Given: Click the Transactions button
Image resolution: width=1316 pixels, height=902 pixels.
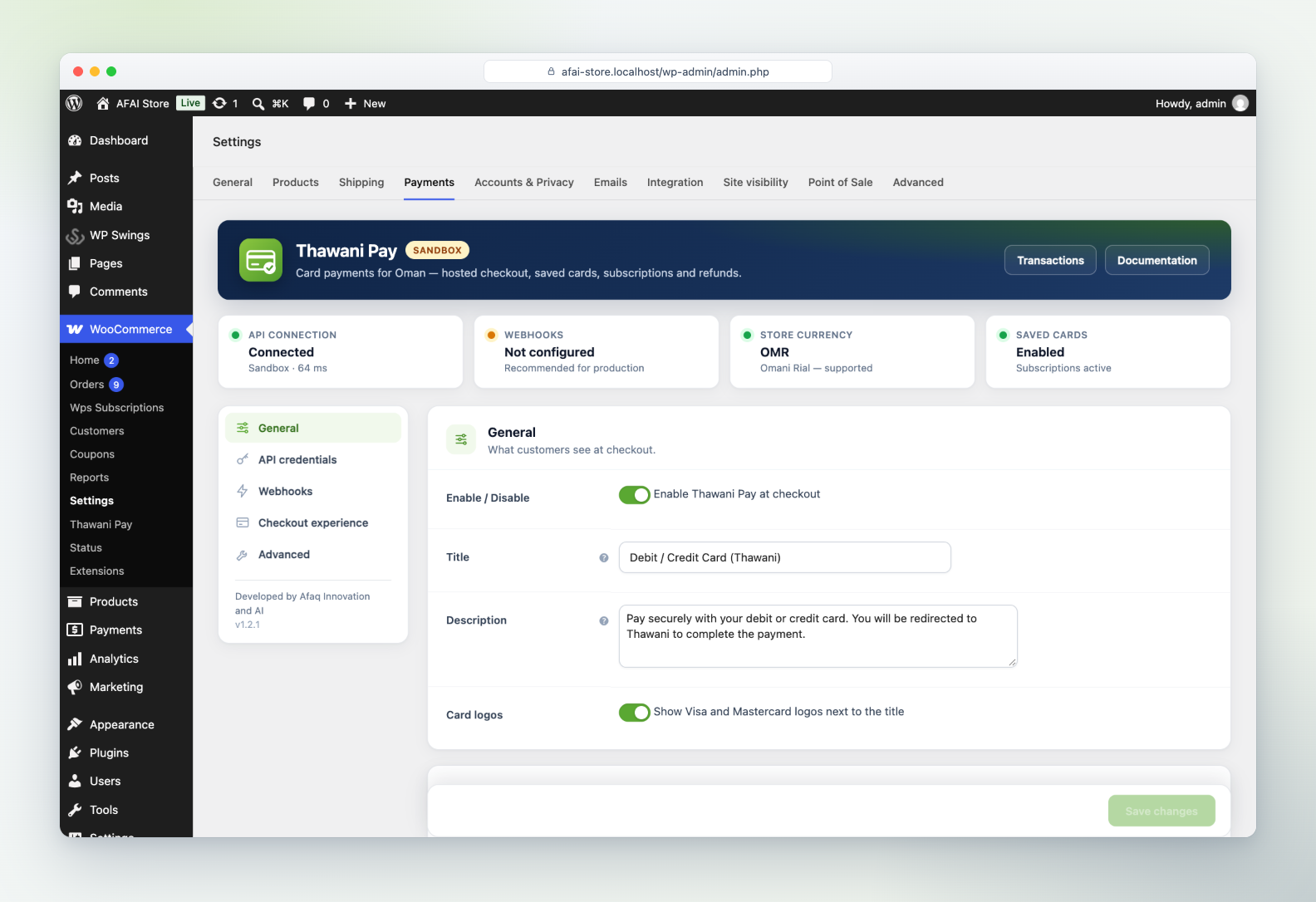Looking at the screenshot, I should pos(1050,260).
